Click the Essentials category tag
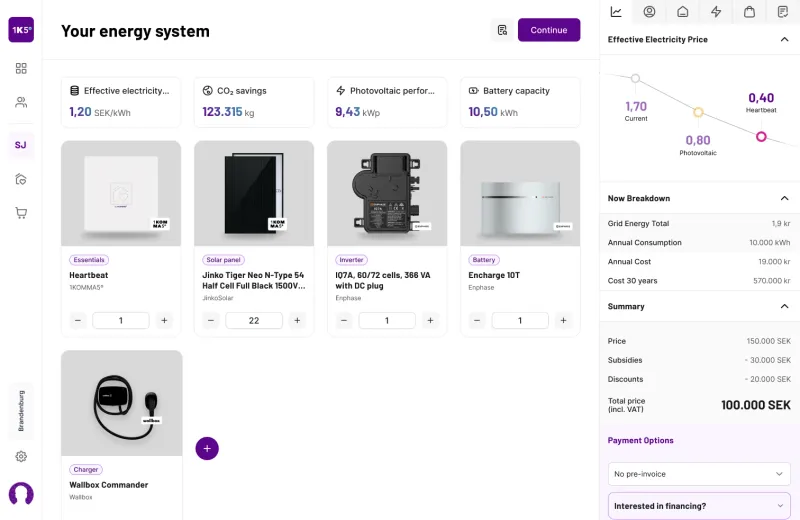 click(x=89, y=260)
